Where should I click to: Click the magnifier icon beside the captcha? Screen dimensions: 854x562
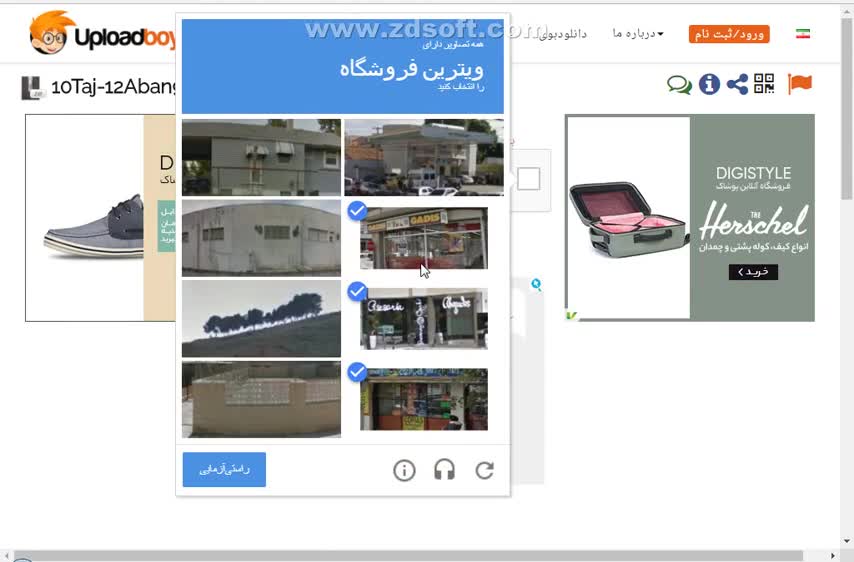(536, 284)
